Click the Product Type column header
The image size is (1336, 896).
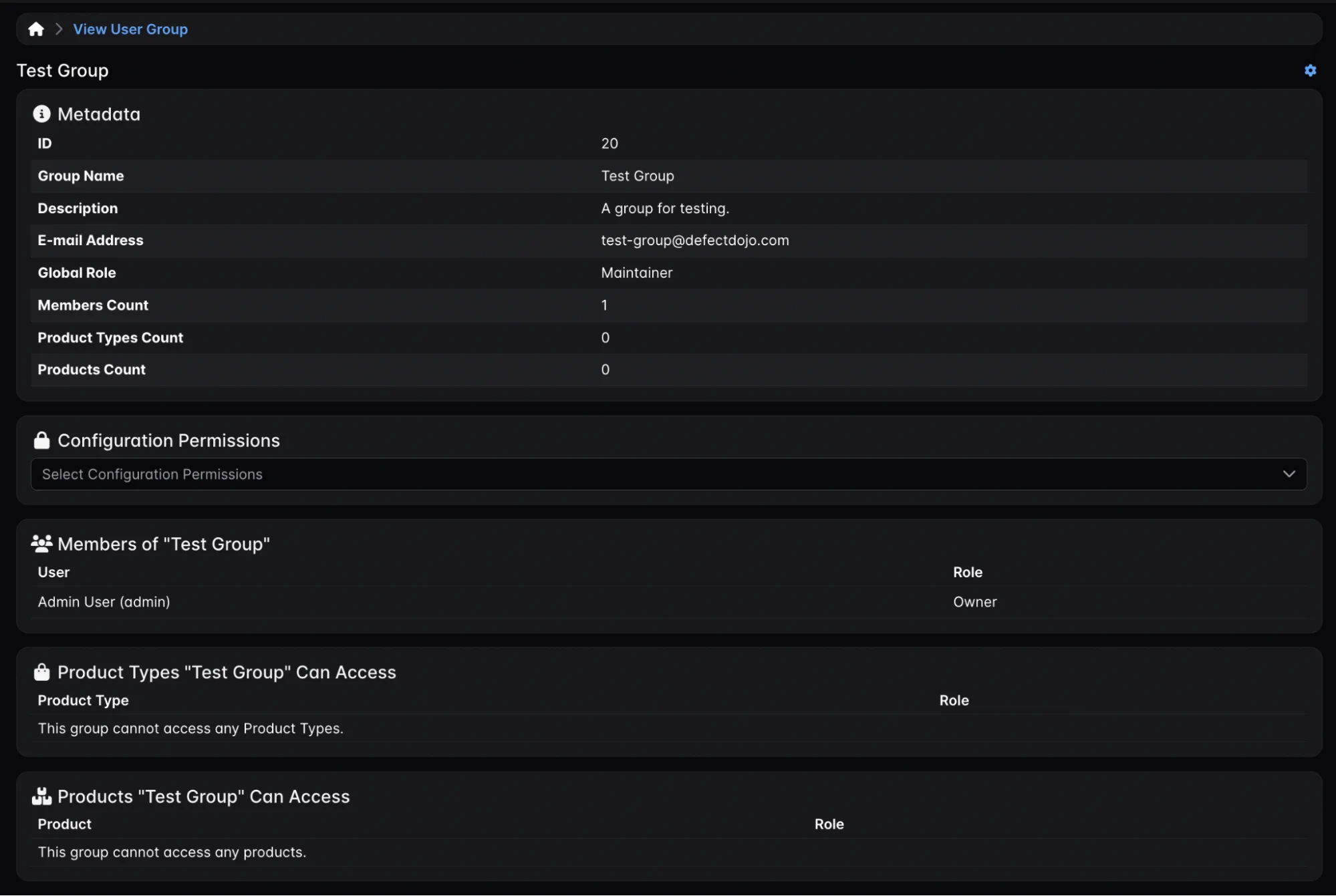tap(83, 700)
